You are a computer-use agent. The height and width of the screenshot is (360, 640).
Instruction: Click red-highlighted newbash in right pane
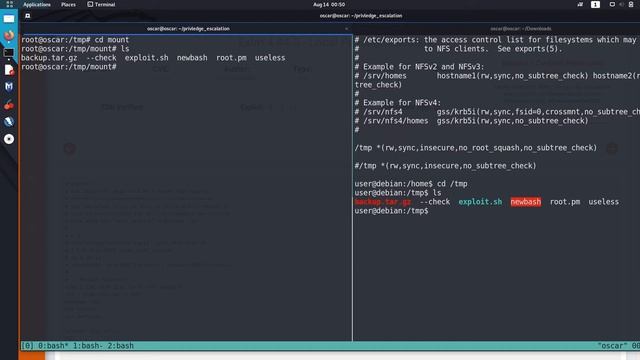[526, 202]
